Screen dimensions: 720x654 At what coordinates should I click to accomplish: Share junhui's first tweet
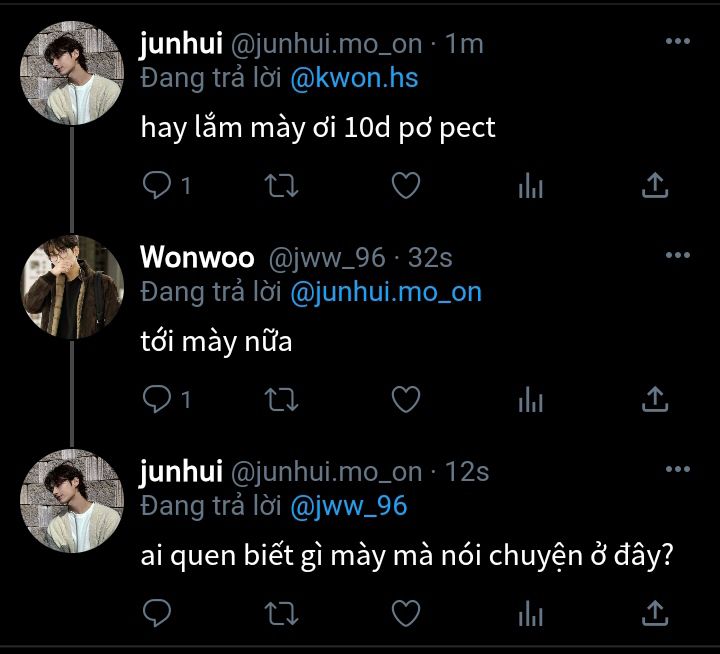[x=655, y=185]
